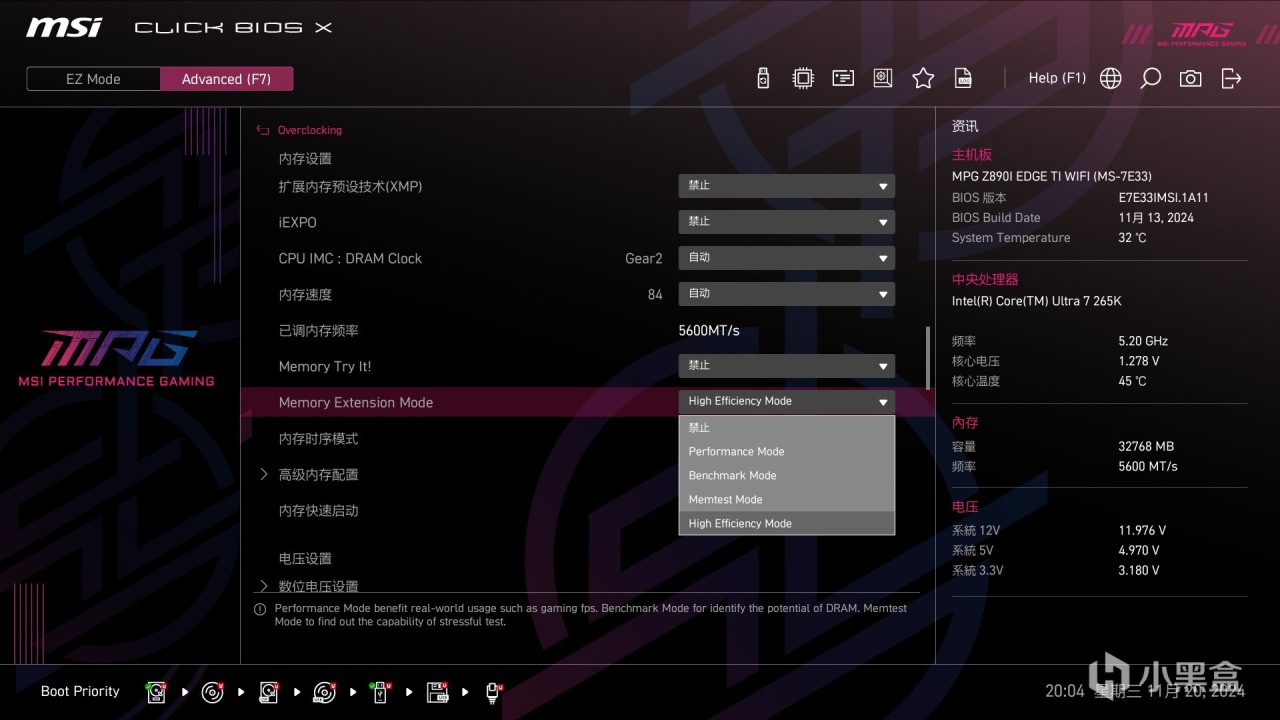Choose 禁止 in the open dropdown list
Image resolution: width=1280 pixels, height=720 pixels.
[x=786, y=427]
